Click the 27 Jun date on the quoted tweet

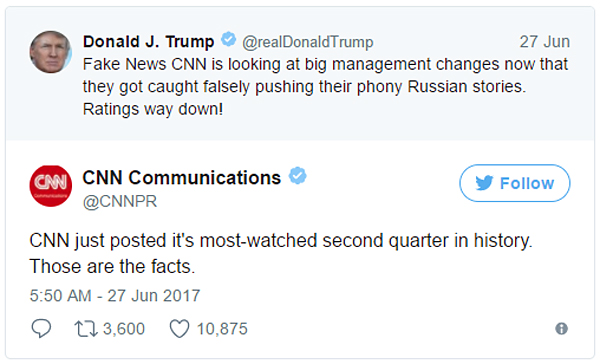point(545,41)
